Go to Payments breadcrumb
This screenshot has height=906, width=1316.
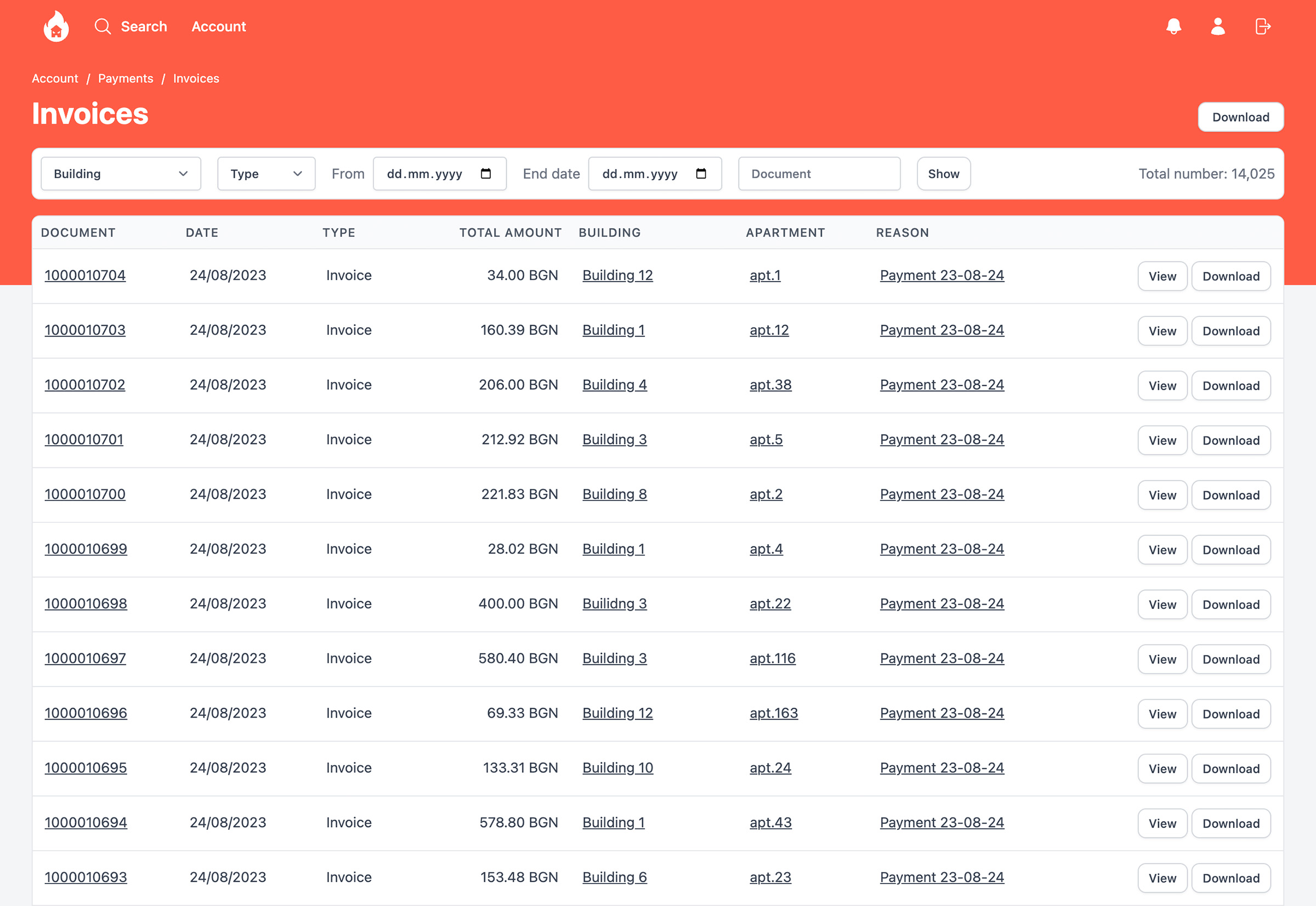126,78
